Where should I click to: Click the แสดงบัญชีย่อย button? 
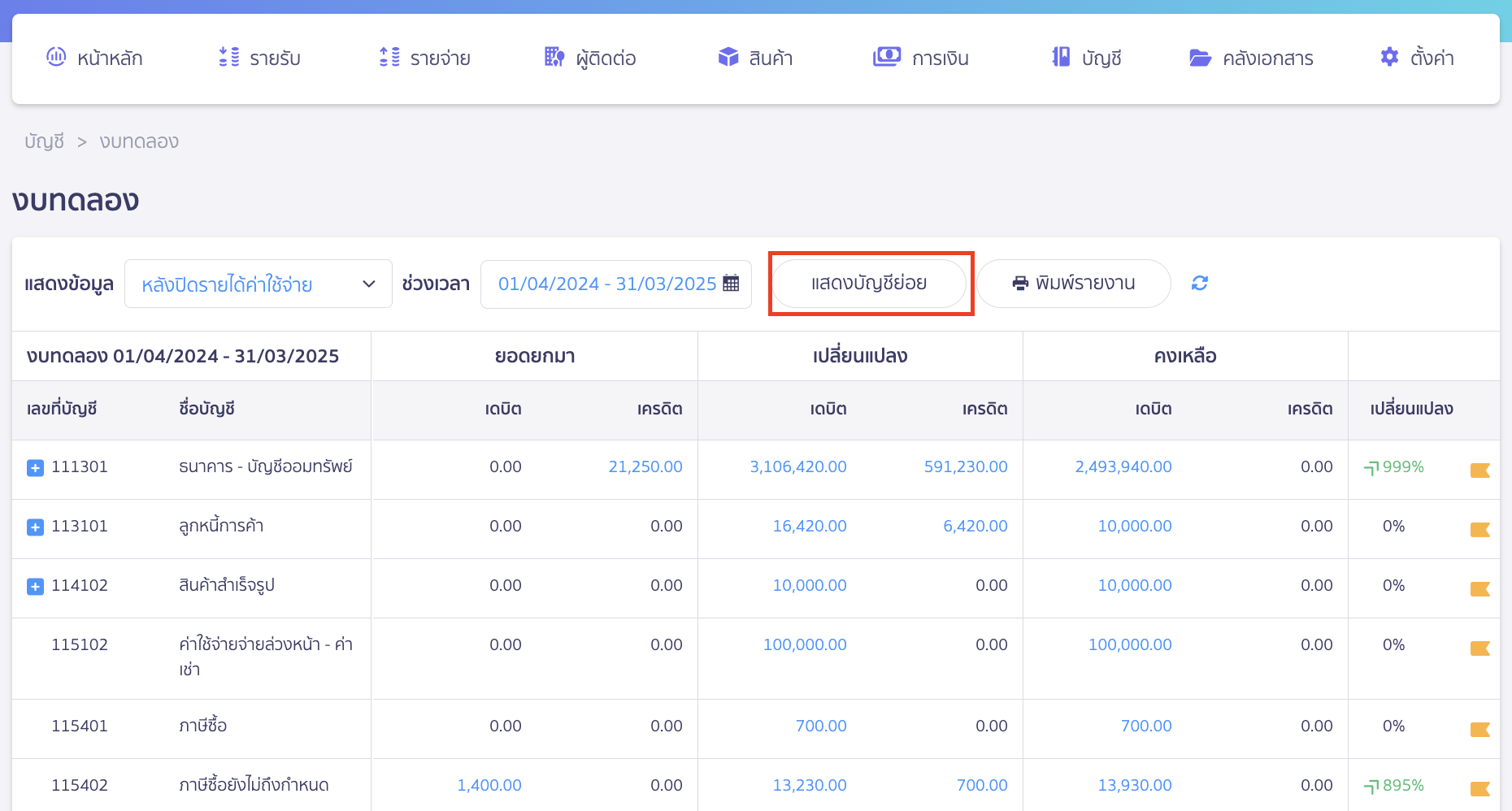[868, 284]
